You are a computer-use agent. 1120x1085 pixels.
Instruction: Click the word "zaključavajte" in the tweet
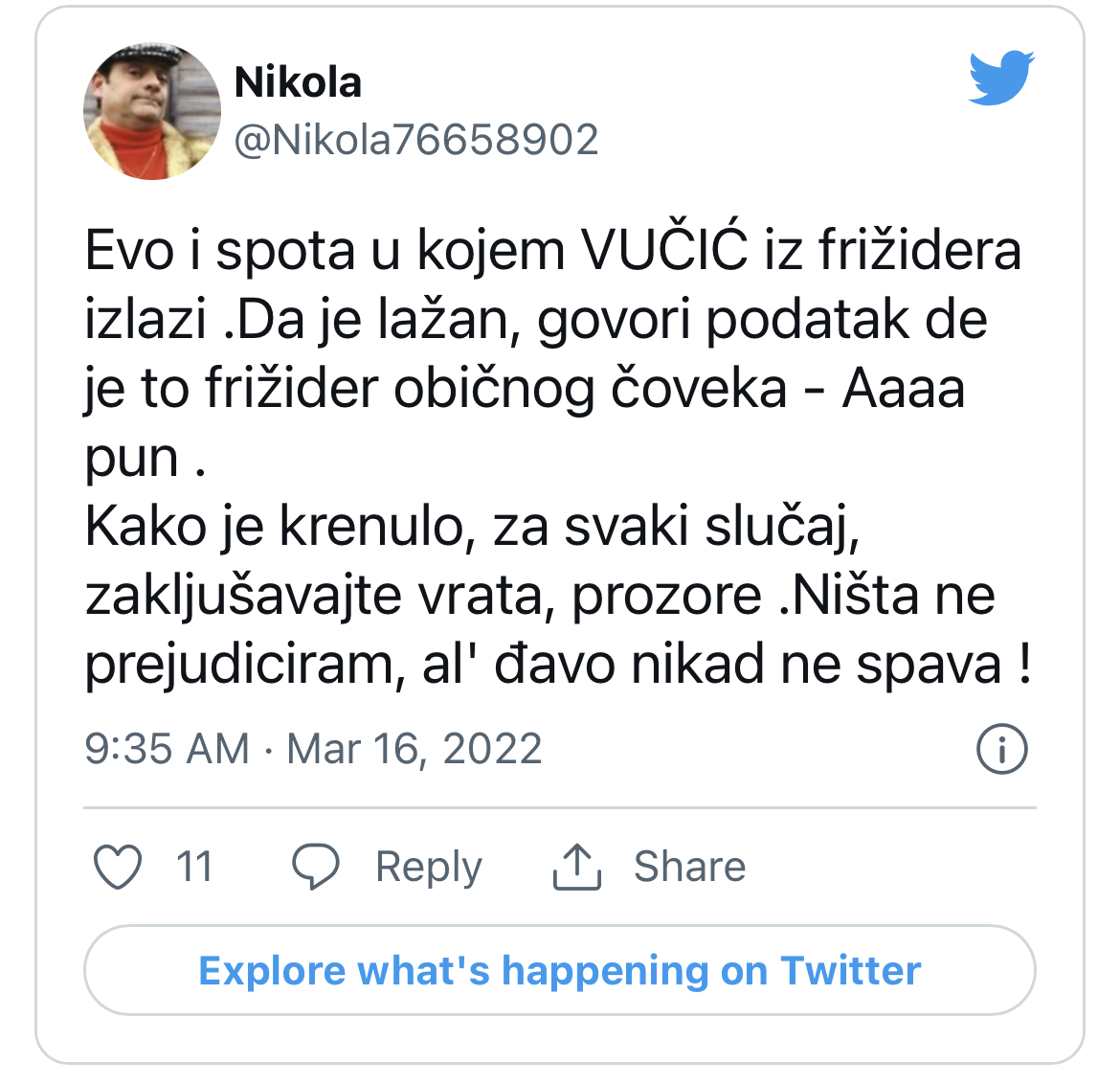pos(243,596)
